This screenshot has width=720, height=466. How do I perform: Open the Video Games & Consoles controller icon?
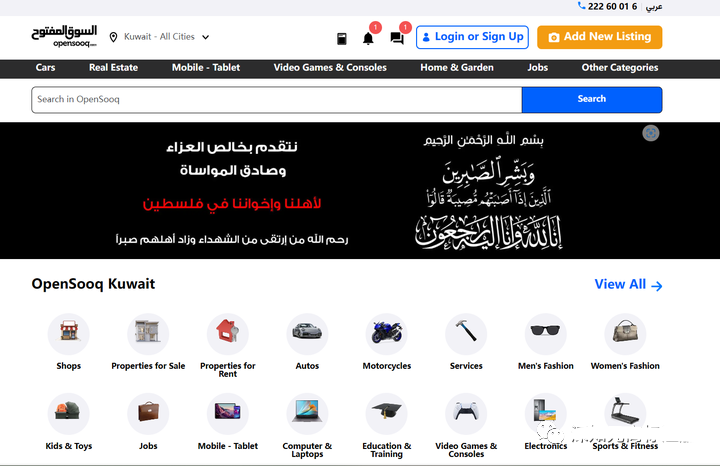point(466,414)
